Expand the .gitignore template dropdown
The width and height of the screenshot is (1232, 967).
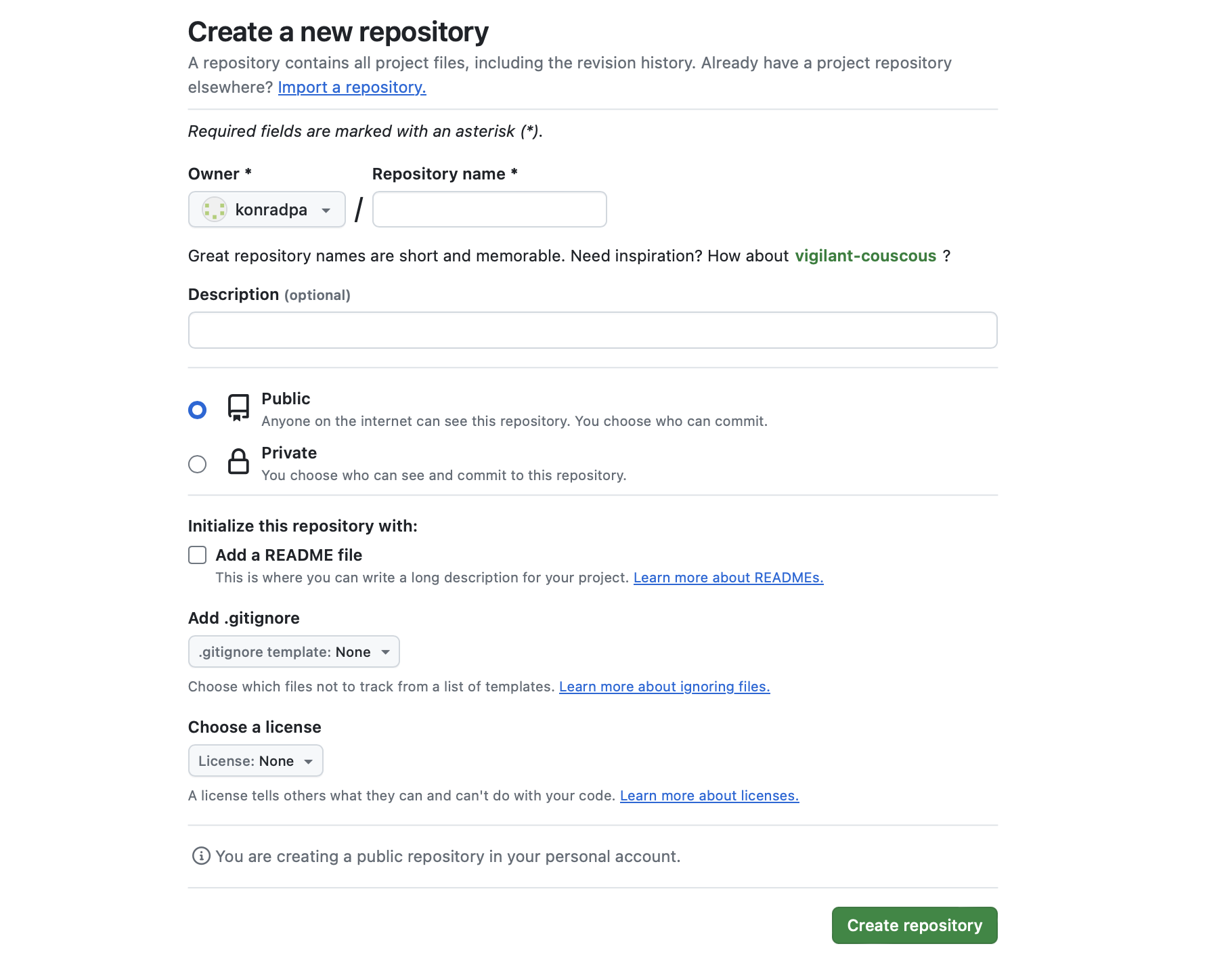294,652
